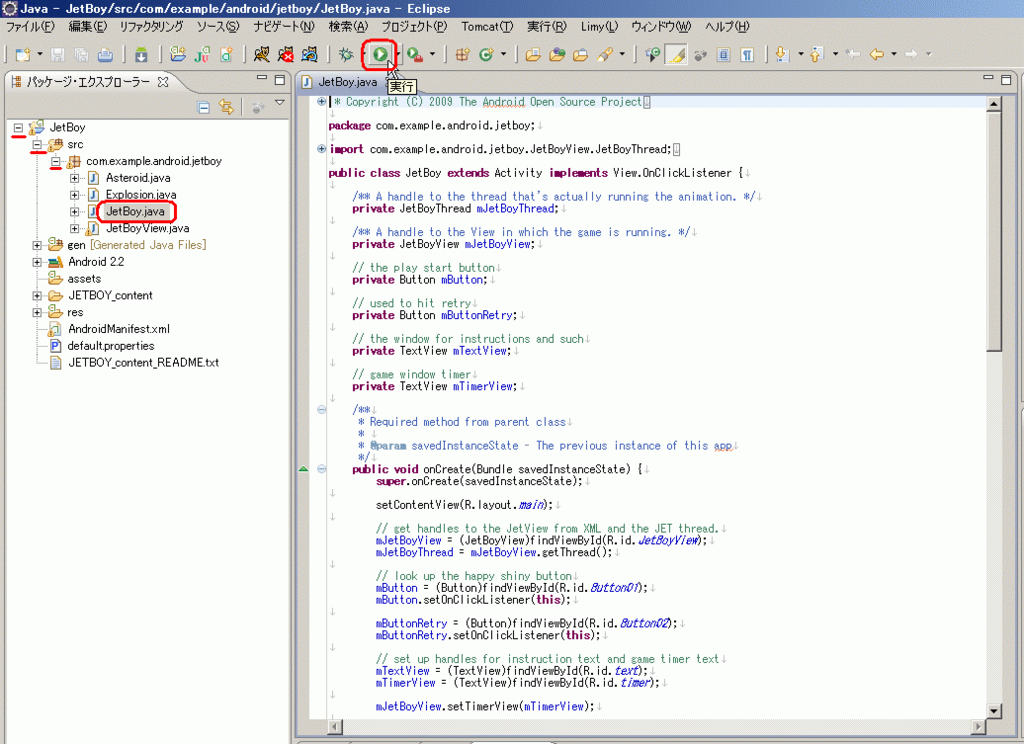This screenshot has height=744, width=1024.
Task: Toggle Block Selection Mode button
Action: click(723, 54)
